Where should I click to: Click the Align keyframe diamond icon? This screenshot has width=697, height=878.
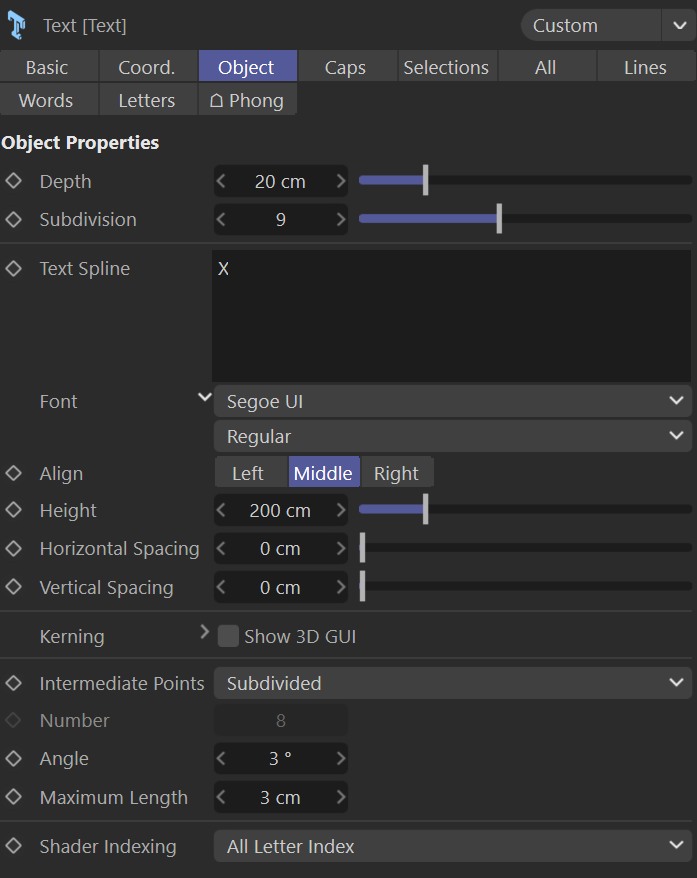[x=14, y=473]
